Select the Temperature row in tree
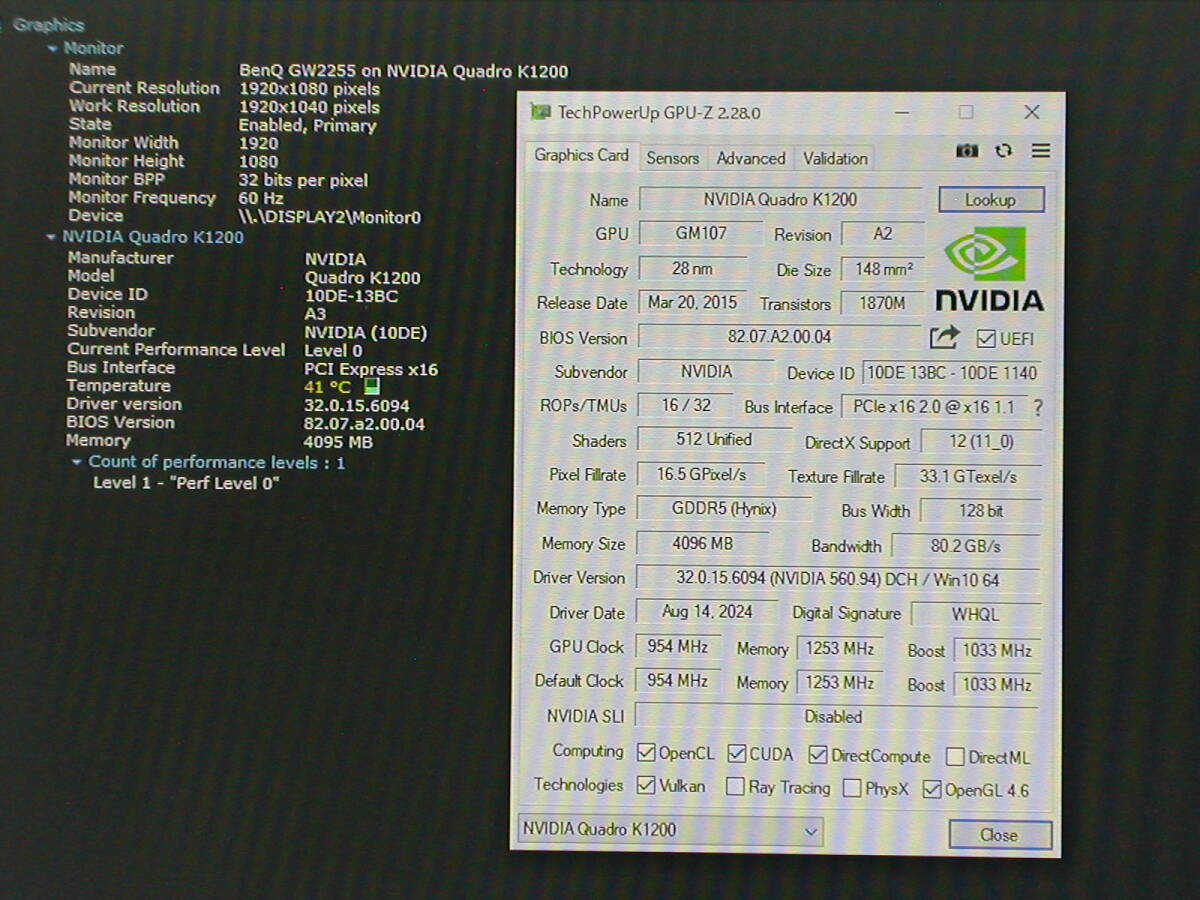Image resolution: width=1200 pixels, height=900 pixels. coord(224,386)
